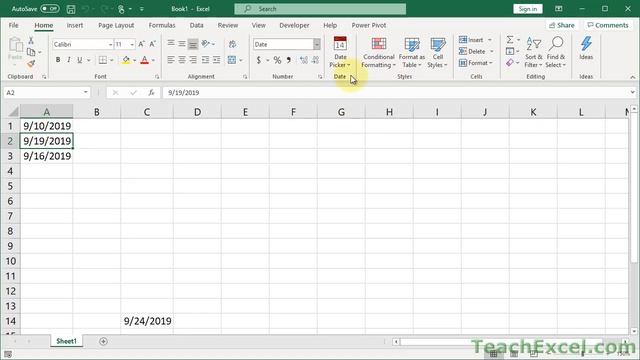640x360 pixels.
Task: Expand the formula bar
Action: tap(632, 93)
